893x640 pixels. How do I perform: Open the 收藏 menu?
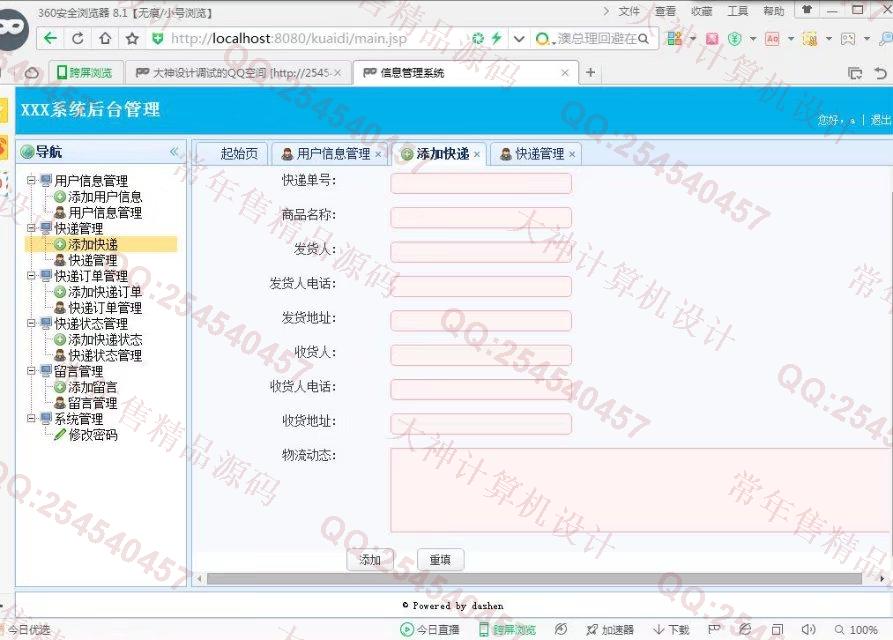click(x=702, y=11)
